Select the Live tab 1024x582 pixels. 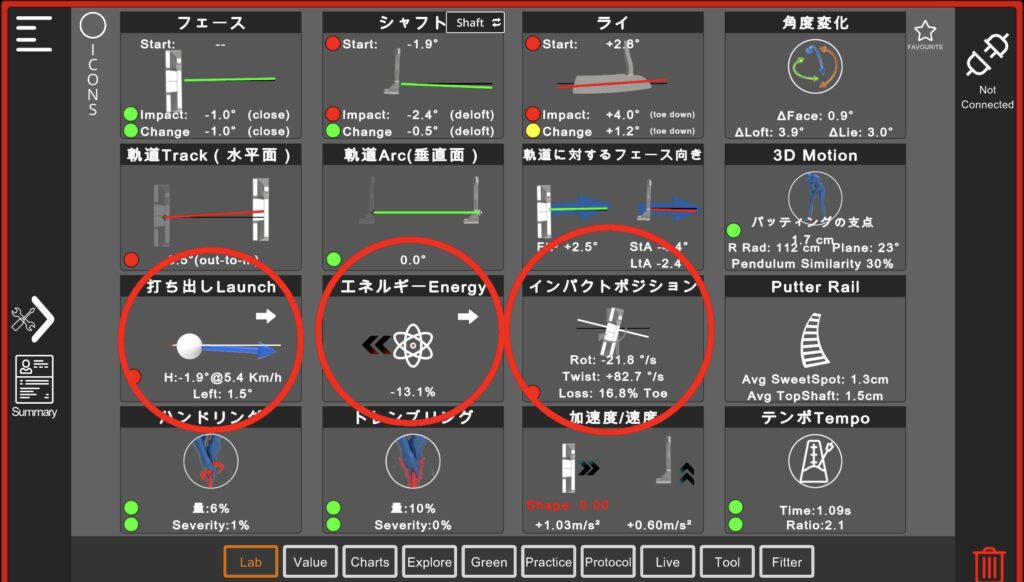667,562
